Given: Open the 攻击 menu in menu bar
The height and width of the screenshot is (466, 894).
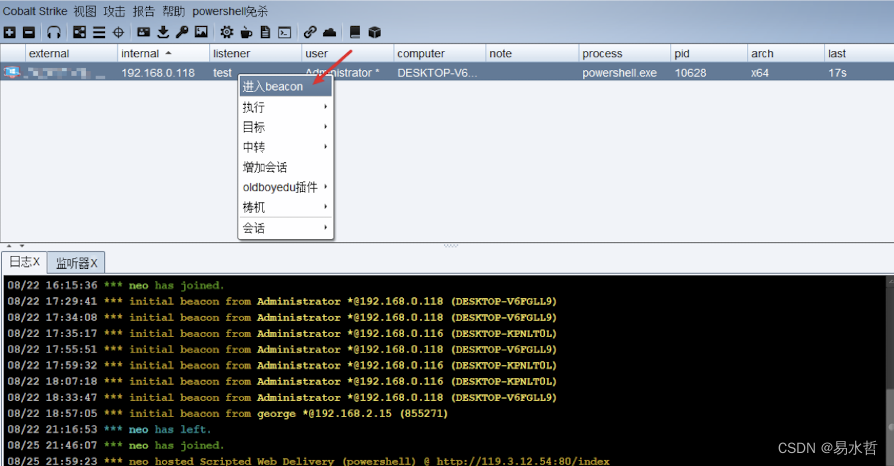Looking at the screenshot, I should point(114,11).
